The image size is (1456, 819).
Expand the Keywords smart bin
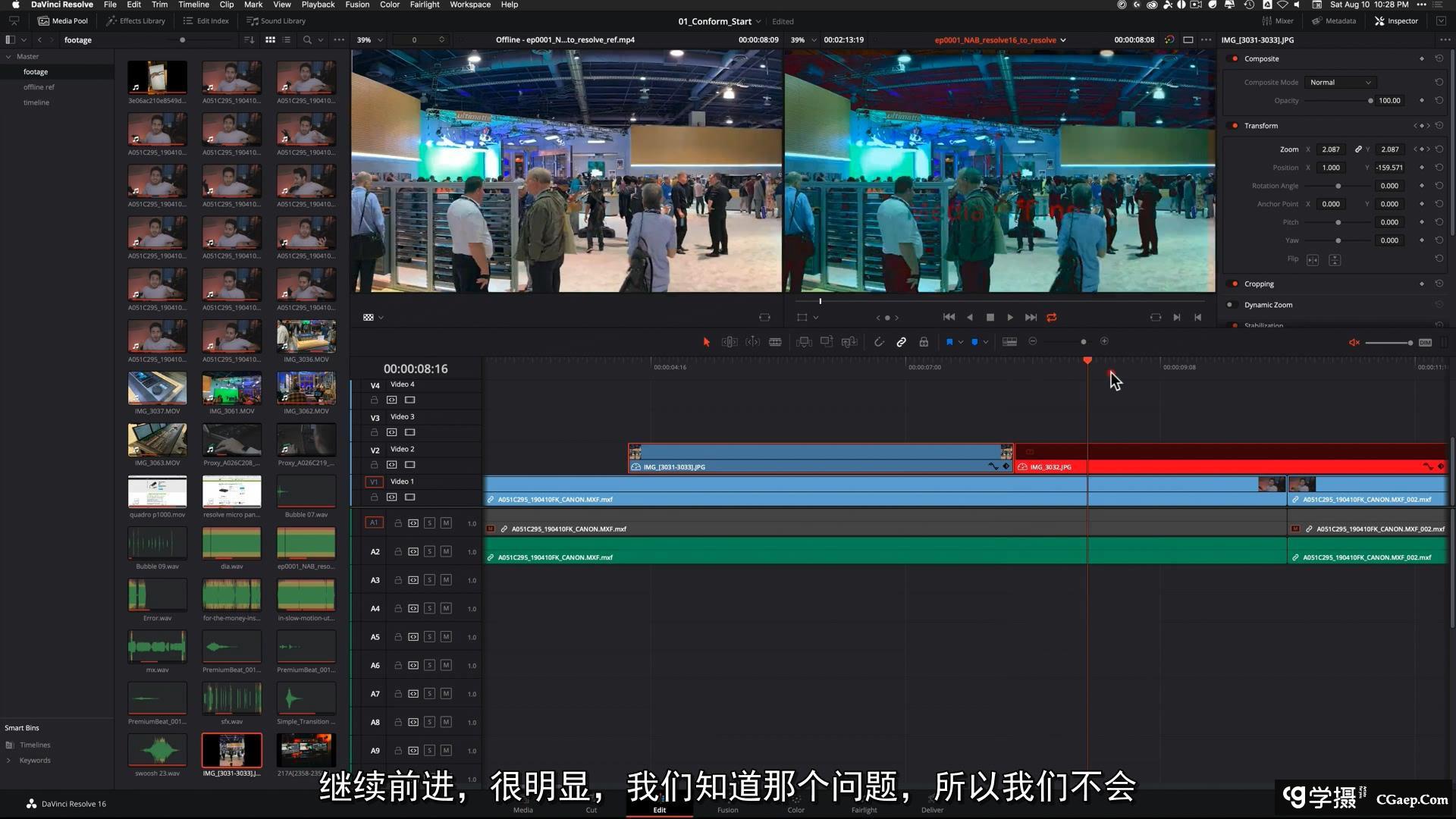[x=8, y=761]
